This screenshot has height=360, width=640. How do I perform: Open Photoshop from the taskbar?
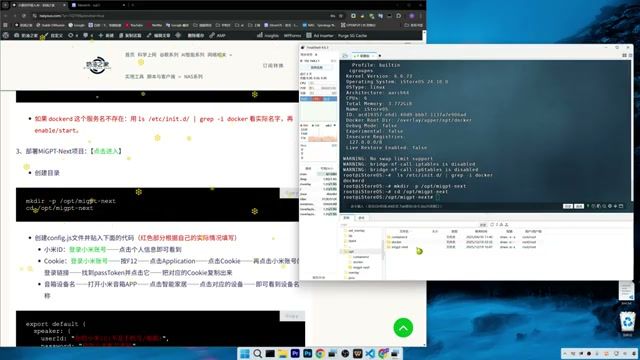click(307, 353)
